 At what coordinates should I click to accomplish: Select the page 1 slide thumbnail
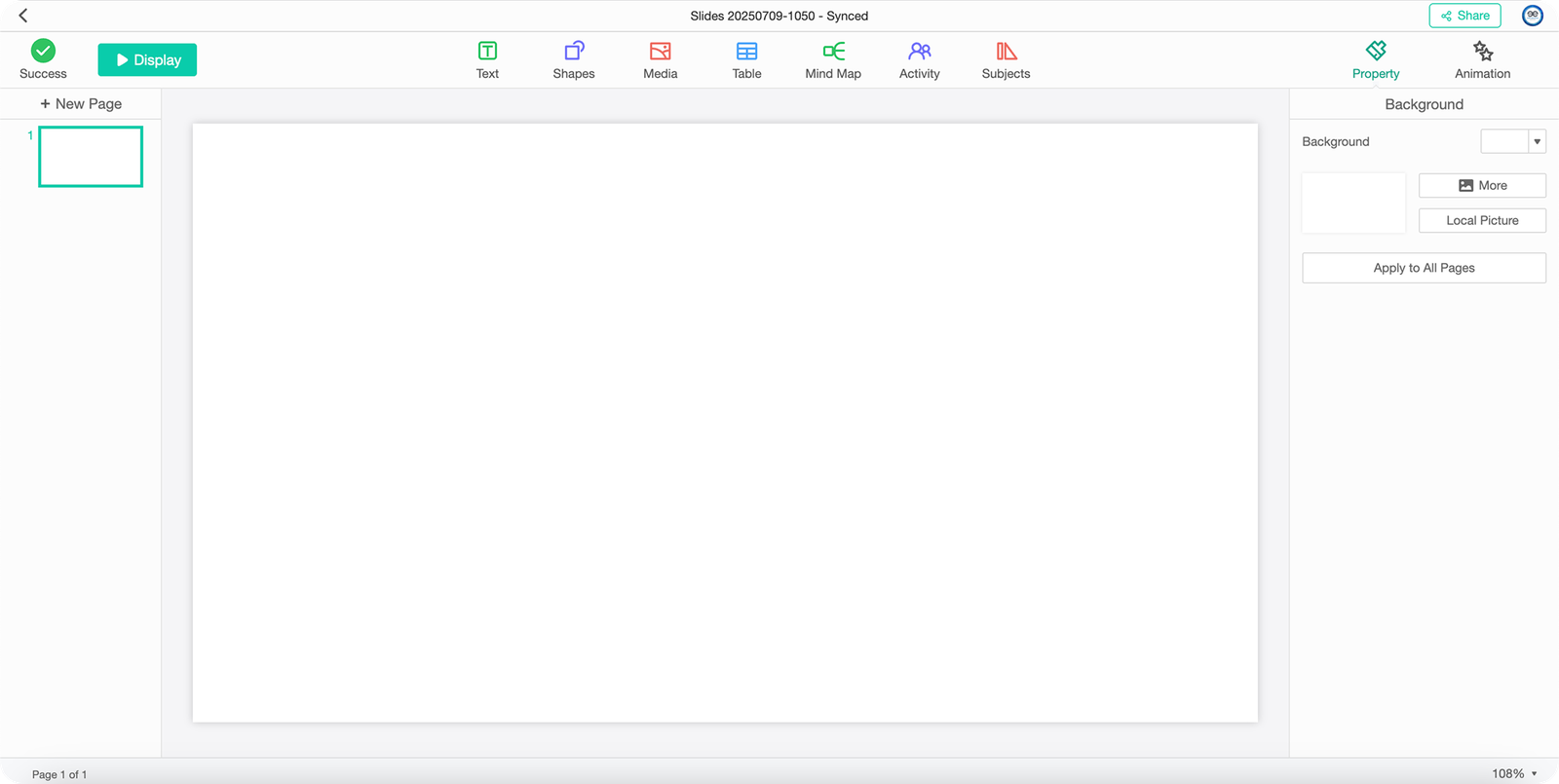[91, 156]
